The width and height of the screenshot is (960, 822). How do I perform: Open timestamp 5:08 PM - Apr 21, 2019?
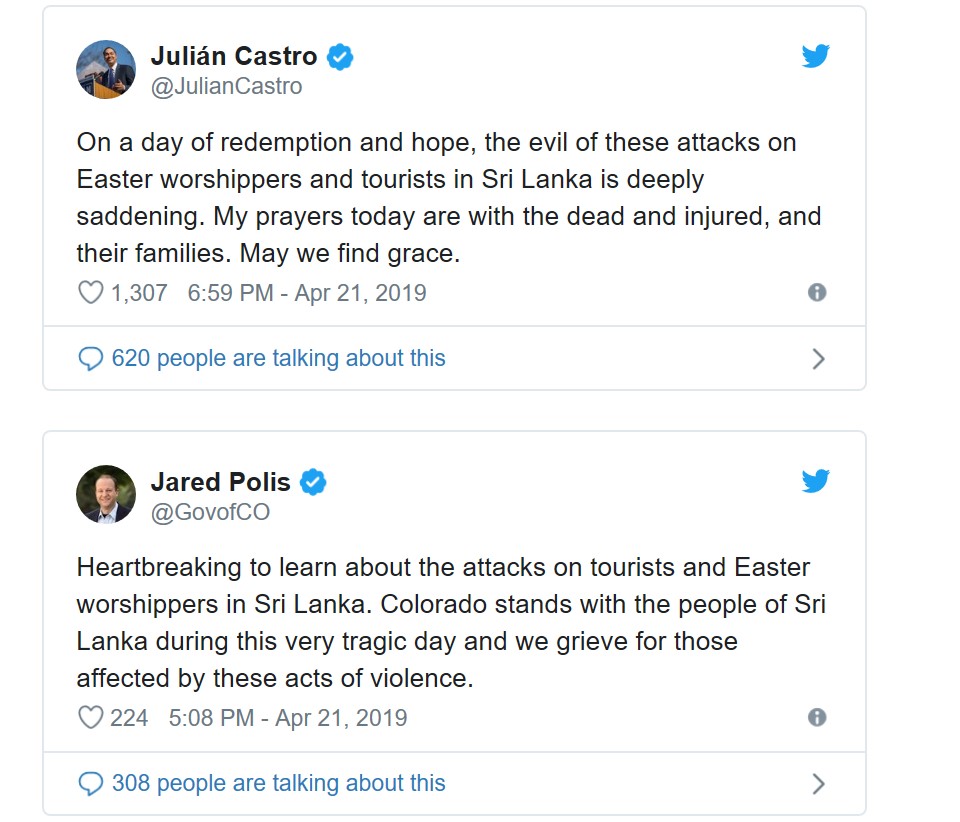[287, 718]
